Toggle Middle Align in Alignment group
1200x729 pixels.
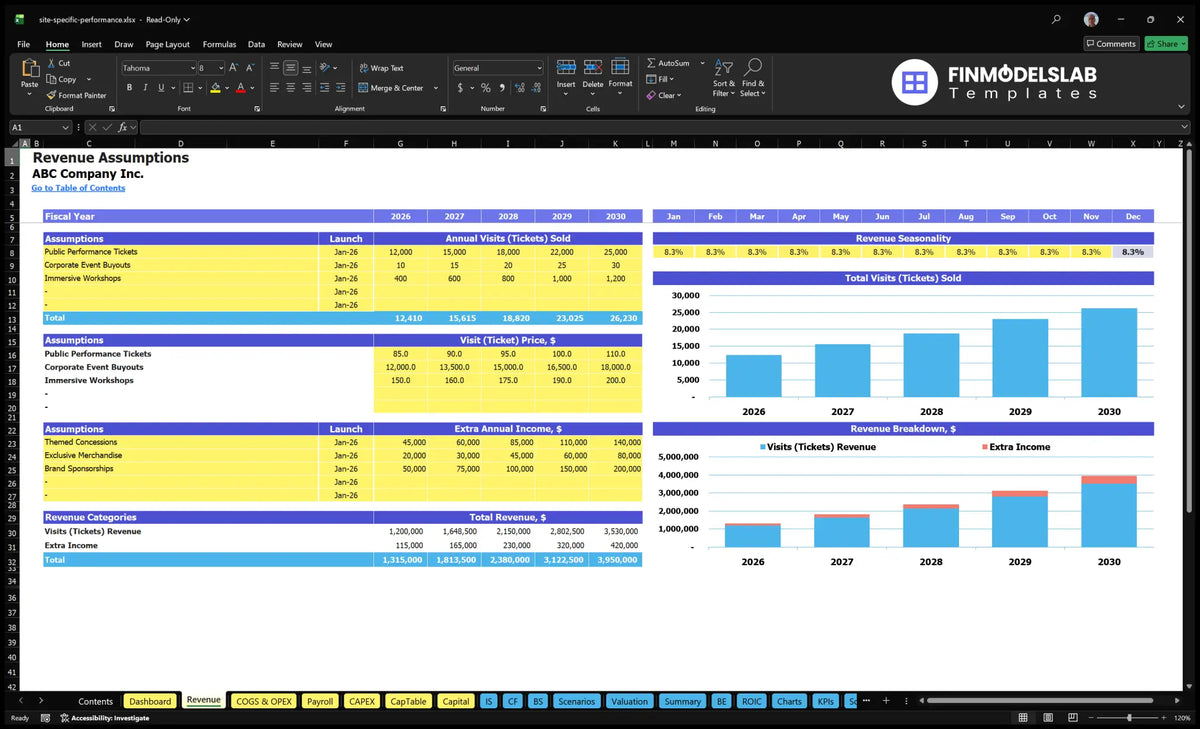click(x=290, y=68)
